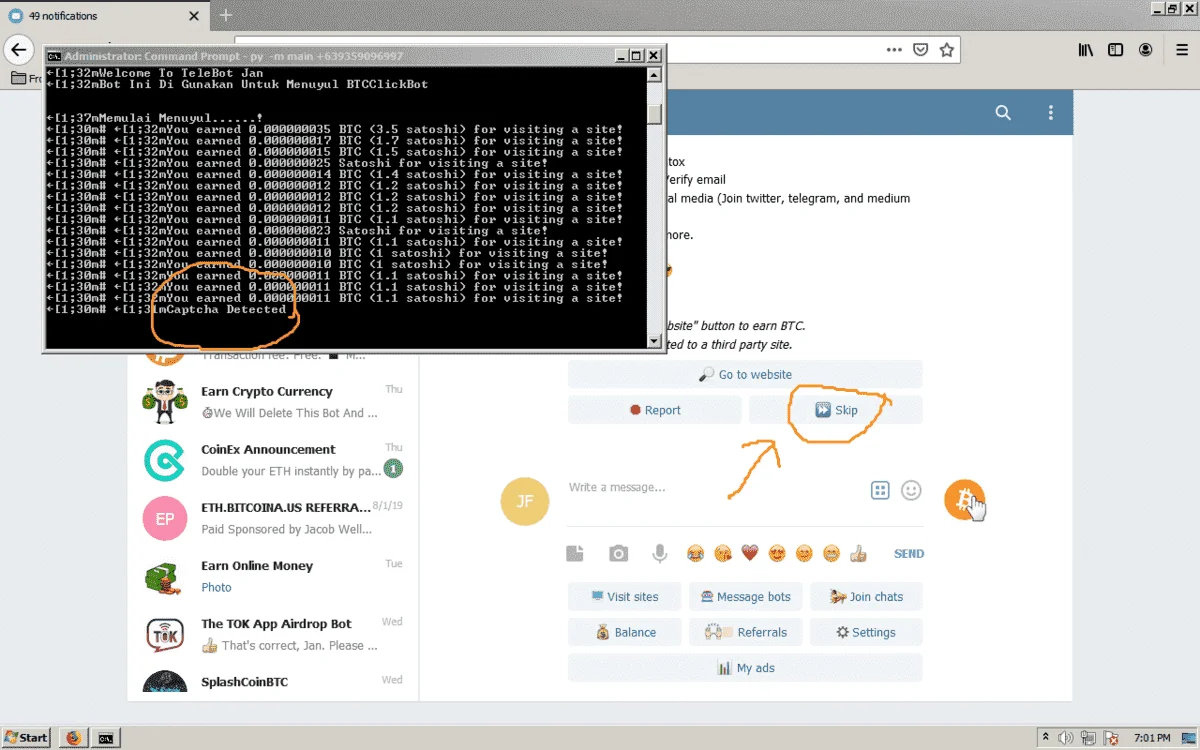Open the Earn Online Money chat
The width and height of the screenshot is (1200, 750).
point(273,575)
